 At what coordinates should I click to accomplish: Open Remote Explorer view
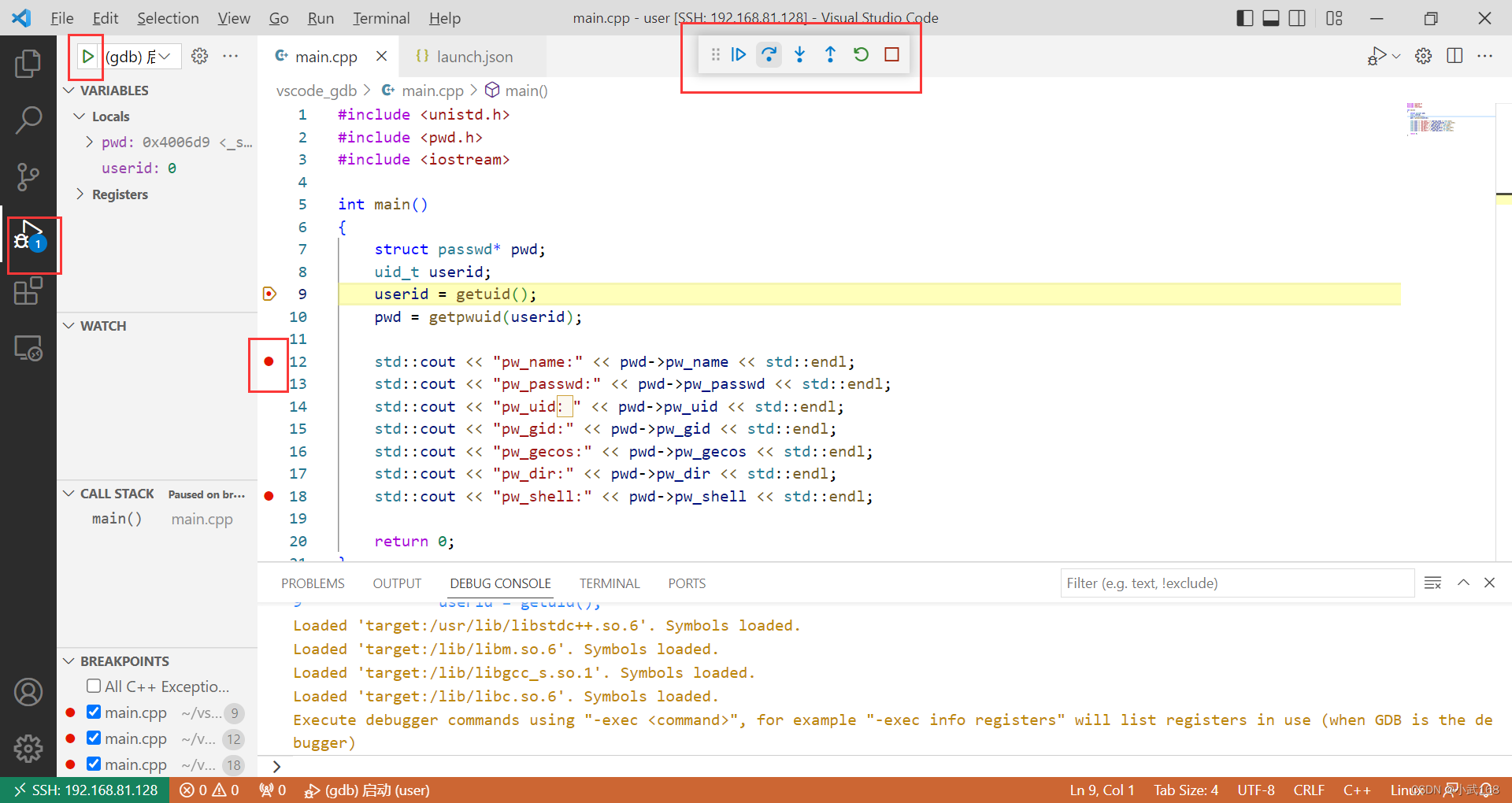28,348
